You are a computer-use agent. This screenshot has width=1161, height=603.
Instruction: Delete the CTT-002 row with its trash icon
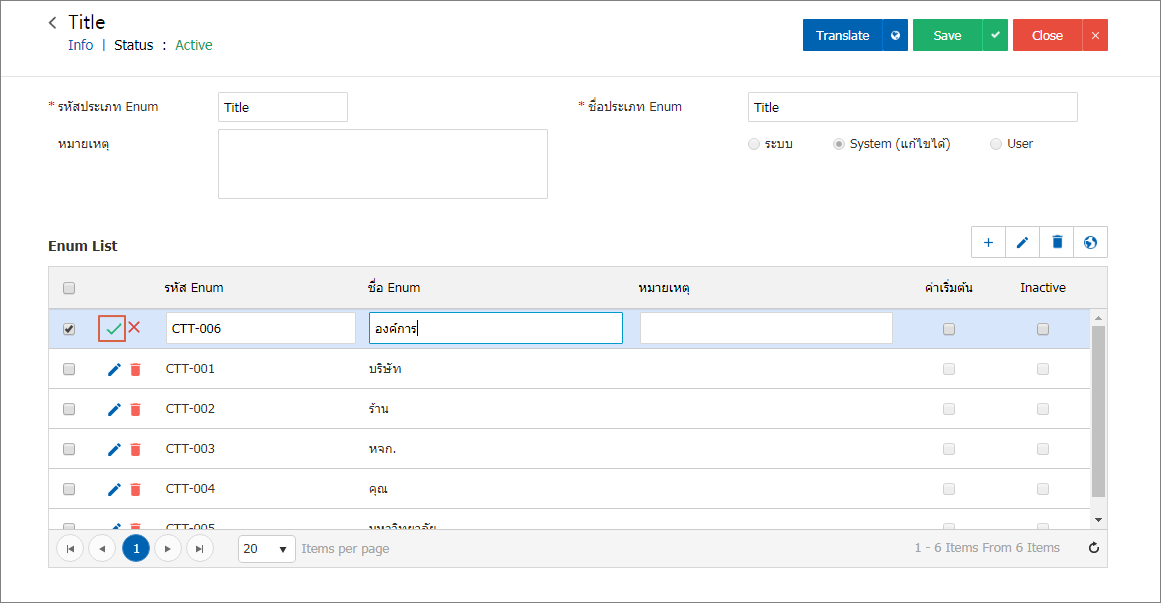point(135,409)
